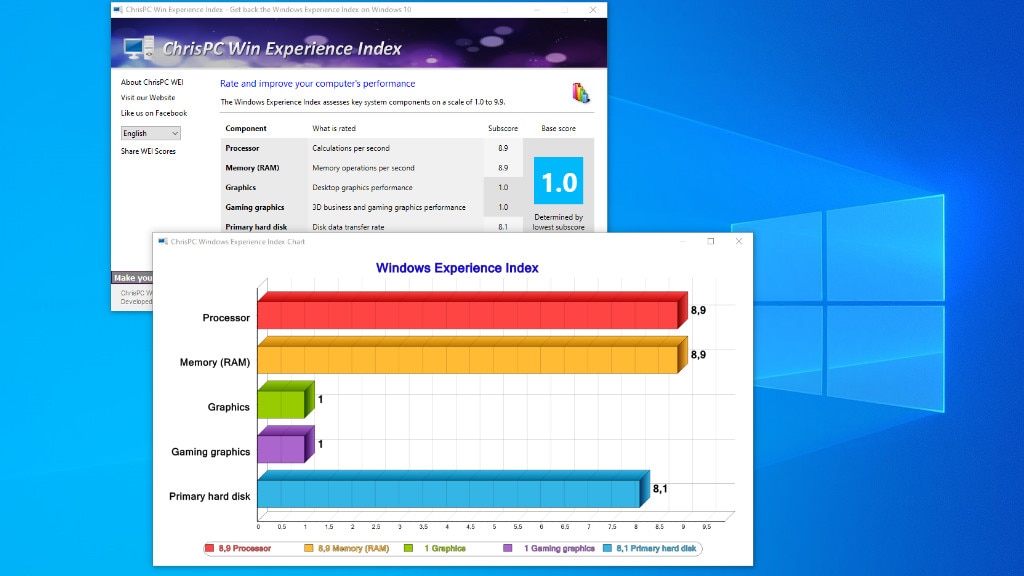Click the ChrisPC computer logo in banner
The image size is (1024, 576).
138,48
